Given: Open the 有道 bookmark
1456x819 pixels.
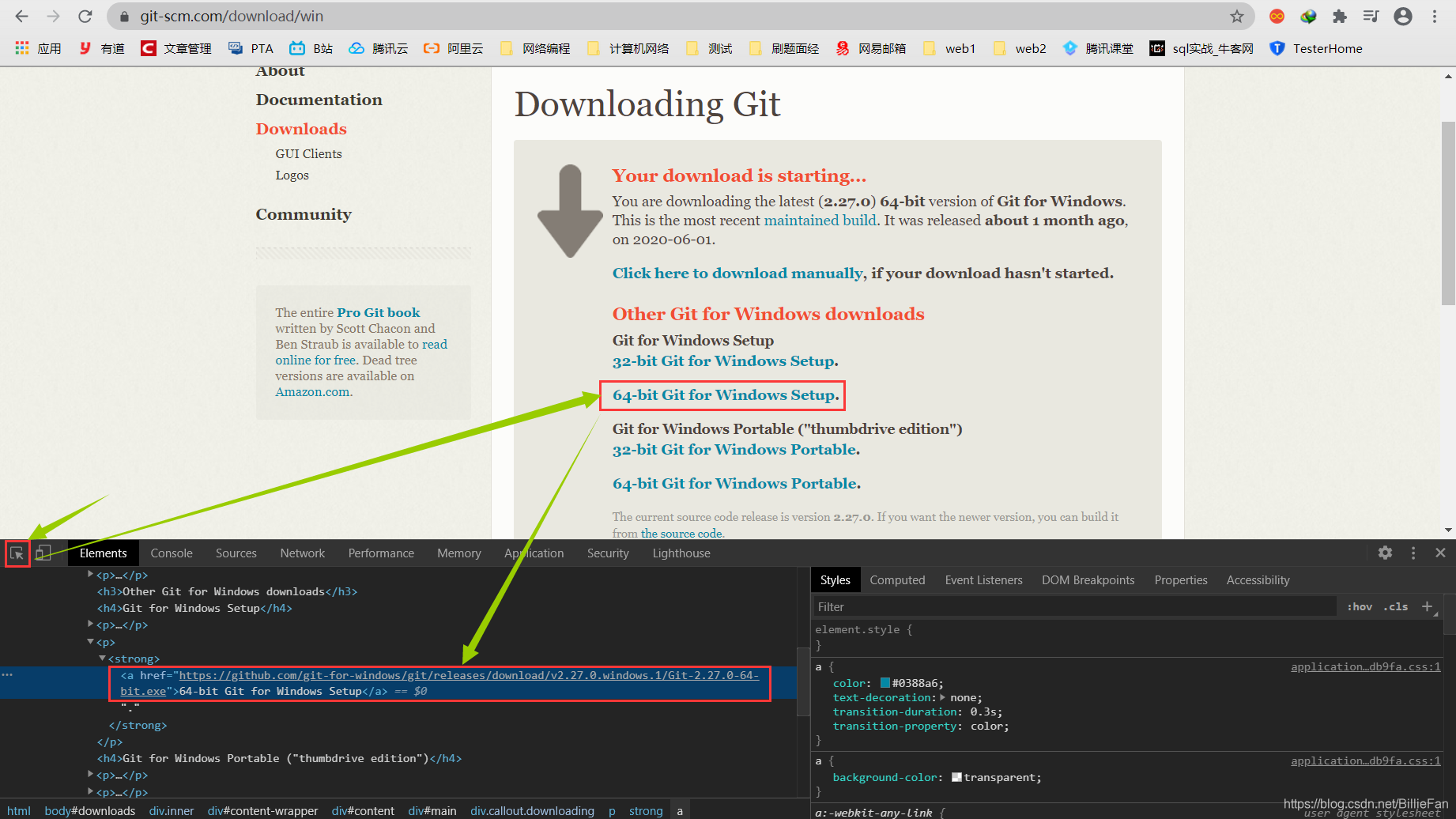Looking at the screenshot, I should coord(102,48).
